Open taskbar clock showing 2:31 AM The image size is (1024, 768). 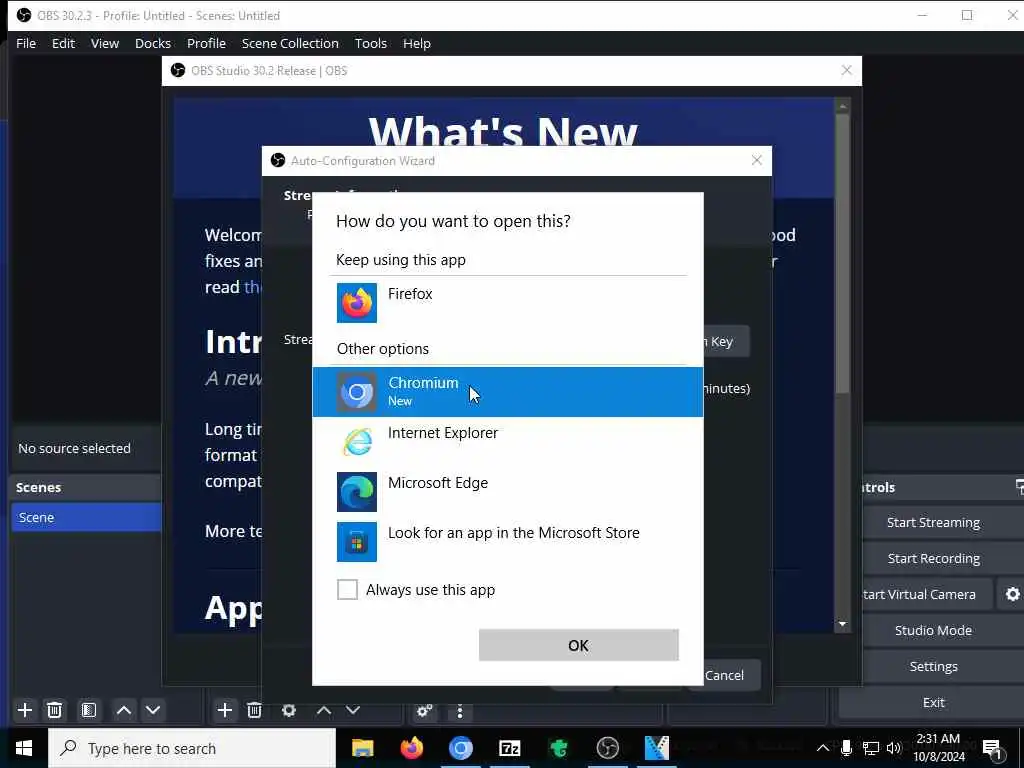click(x=938, y=748)
